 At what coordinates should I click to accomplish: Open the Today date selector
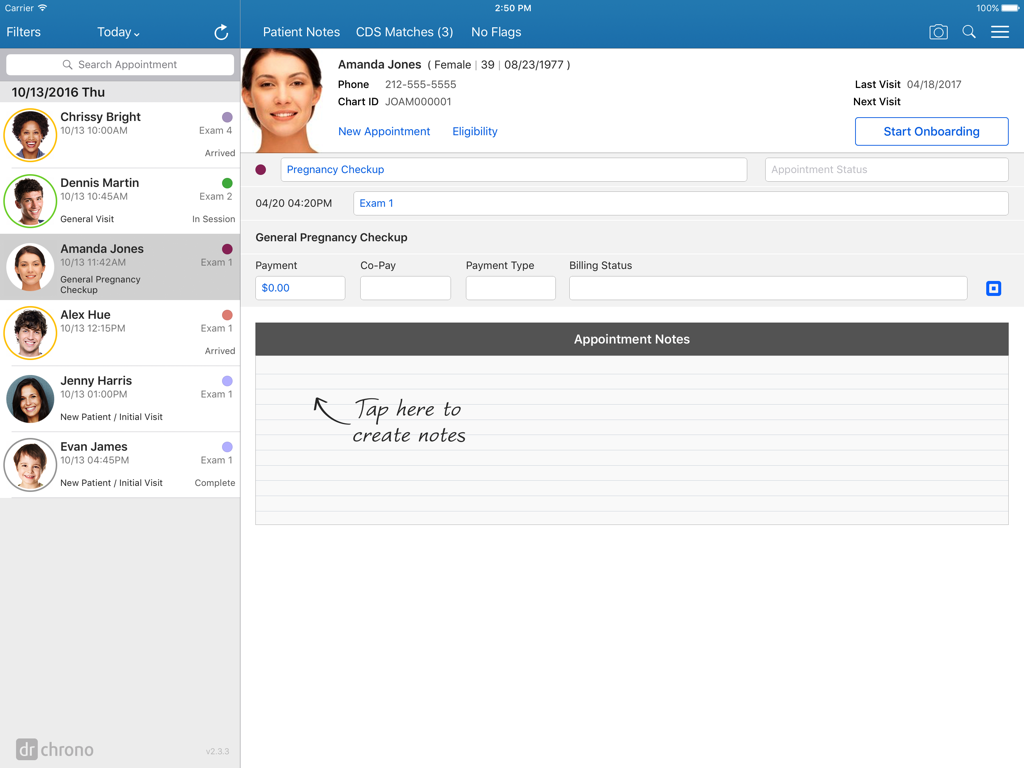click(x=118, y=31)
